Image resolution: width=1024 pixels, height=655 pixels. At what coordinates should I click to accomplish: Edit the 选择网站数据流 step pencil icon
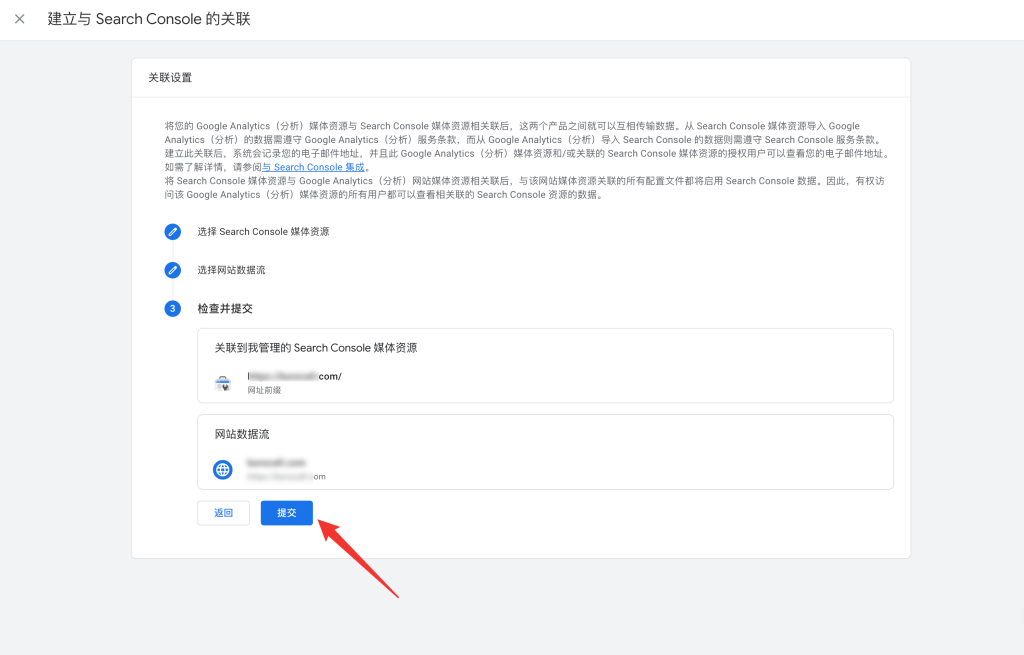tap(172, 270)
